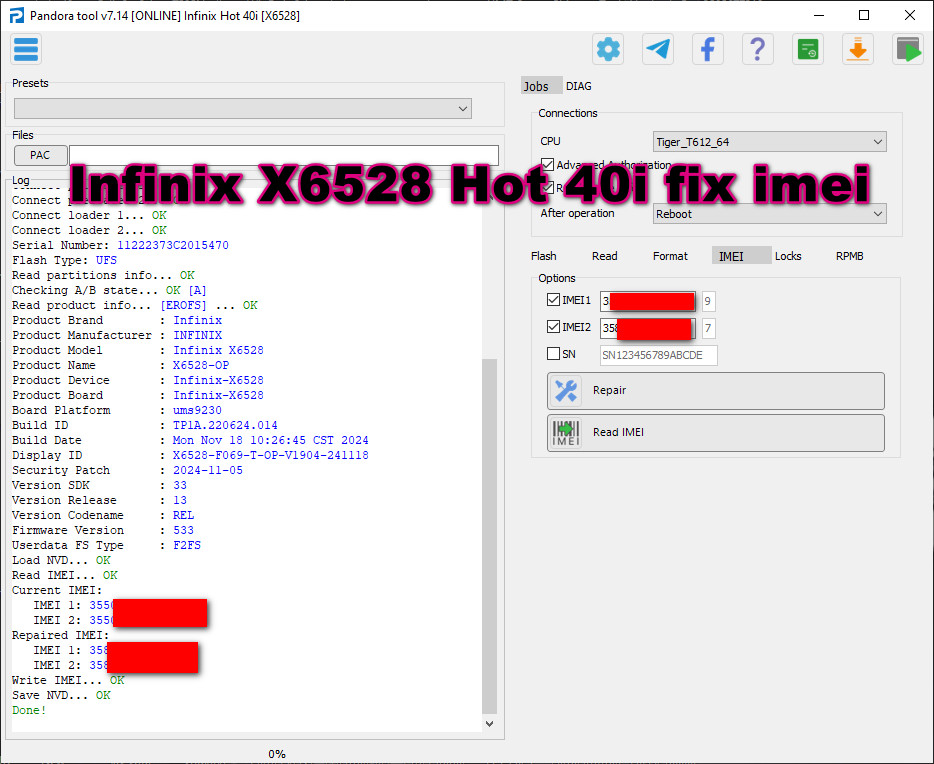
Task: Click Flash Type UFS value
Action: (106, 260)
